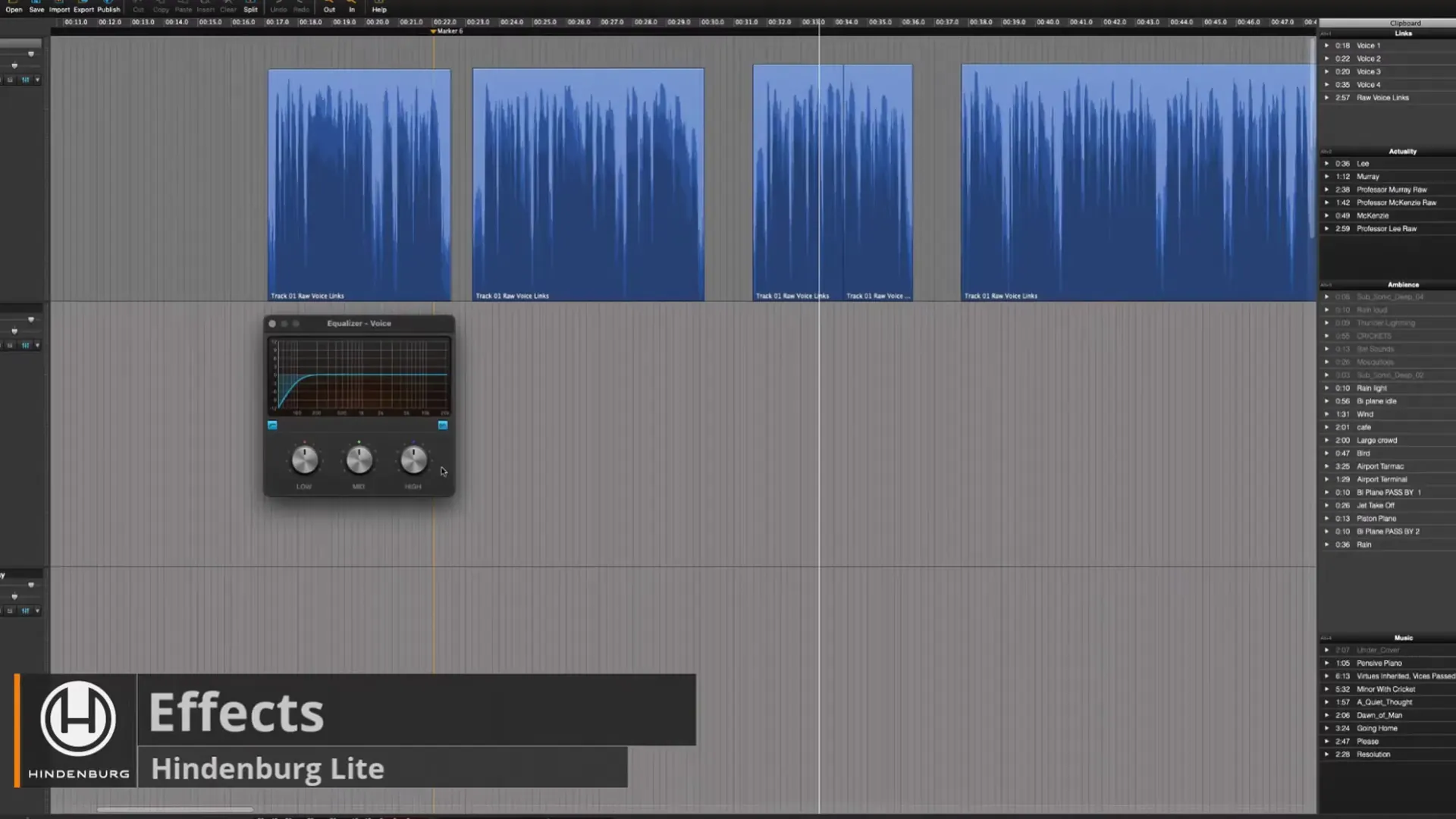
Task: Toggle the effects button on the first track
Action: pos(25,80)
